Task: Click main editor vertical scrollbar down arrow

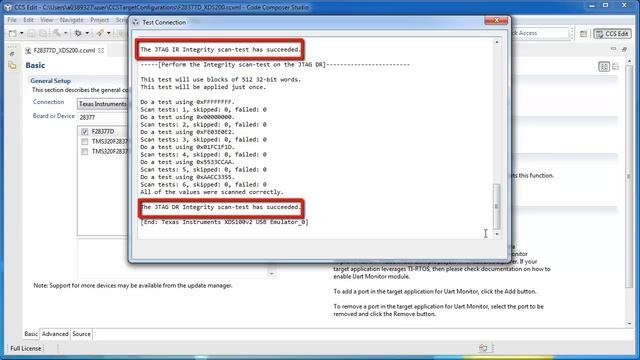Action: 629,324
